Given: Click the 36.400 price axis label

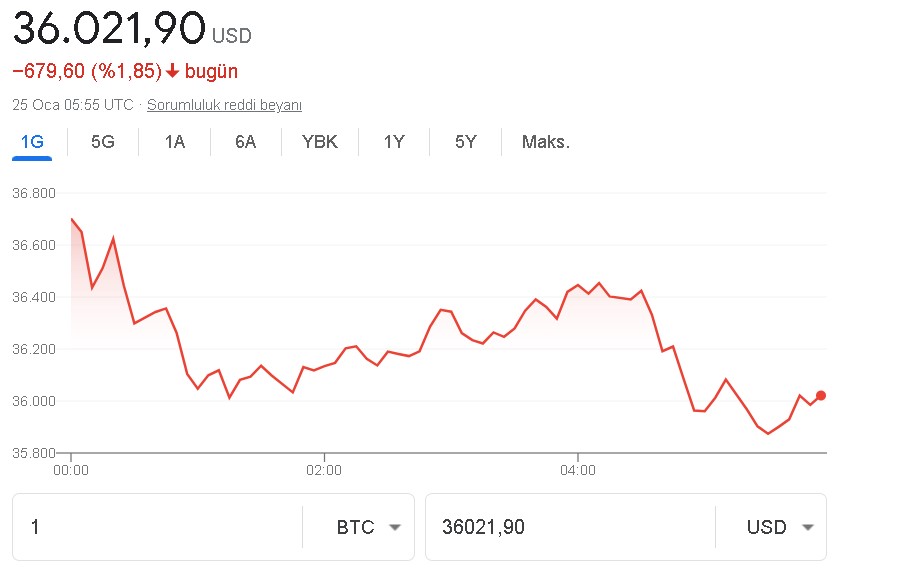Looking at the screenshot, I should pos(34,297).
